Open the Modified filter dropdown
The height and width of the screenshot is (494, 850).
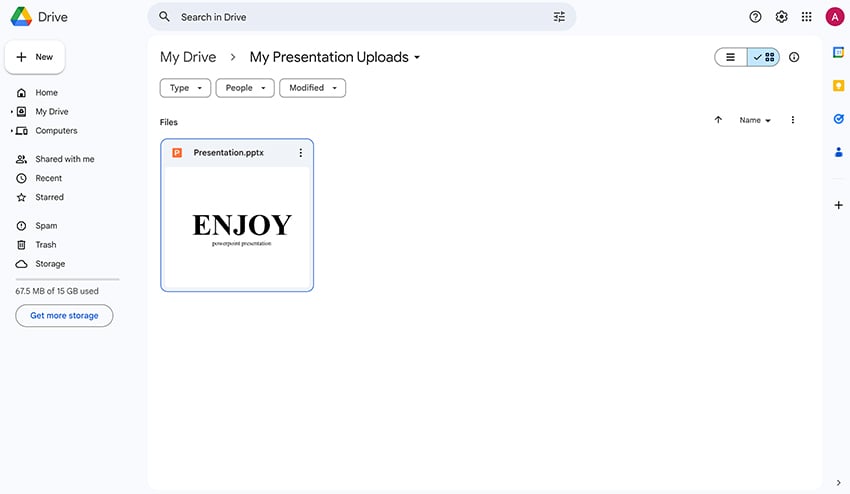pos(312,88)
